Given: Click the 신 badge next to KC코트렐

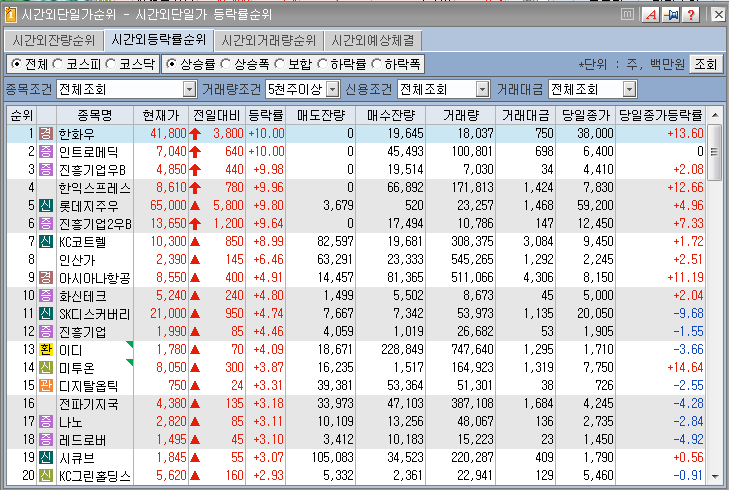Looking at the screenshot, I should tap(46, 242).
